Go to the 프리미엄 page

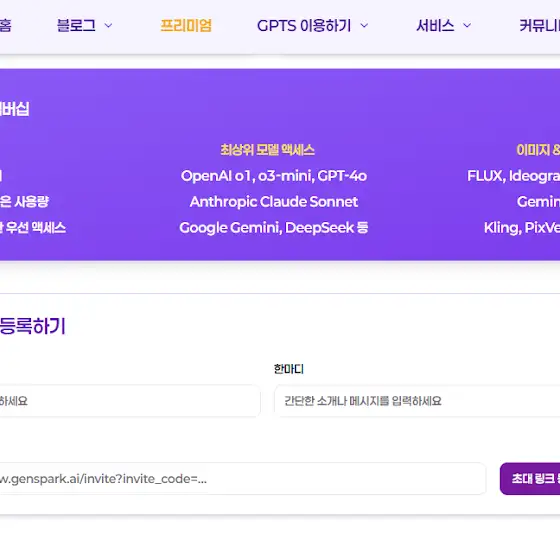[186, 26]
